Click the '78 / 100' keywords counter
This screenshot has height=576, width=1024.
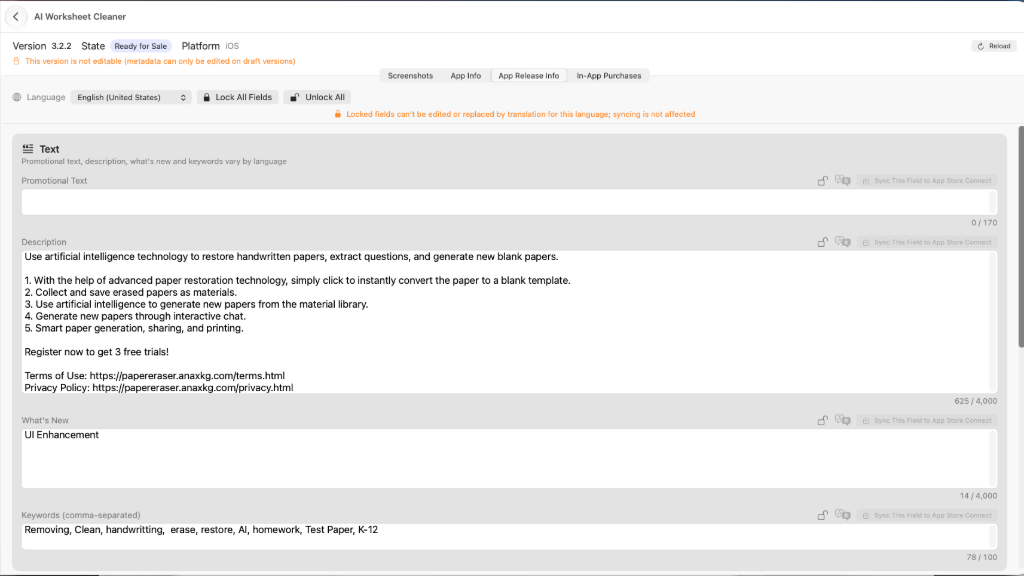(x=982, y=558)
